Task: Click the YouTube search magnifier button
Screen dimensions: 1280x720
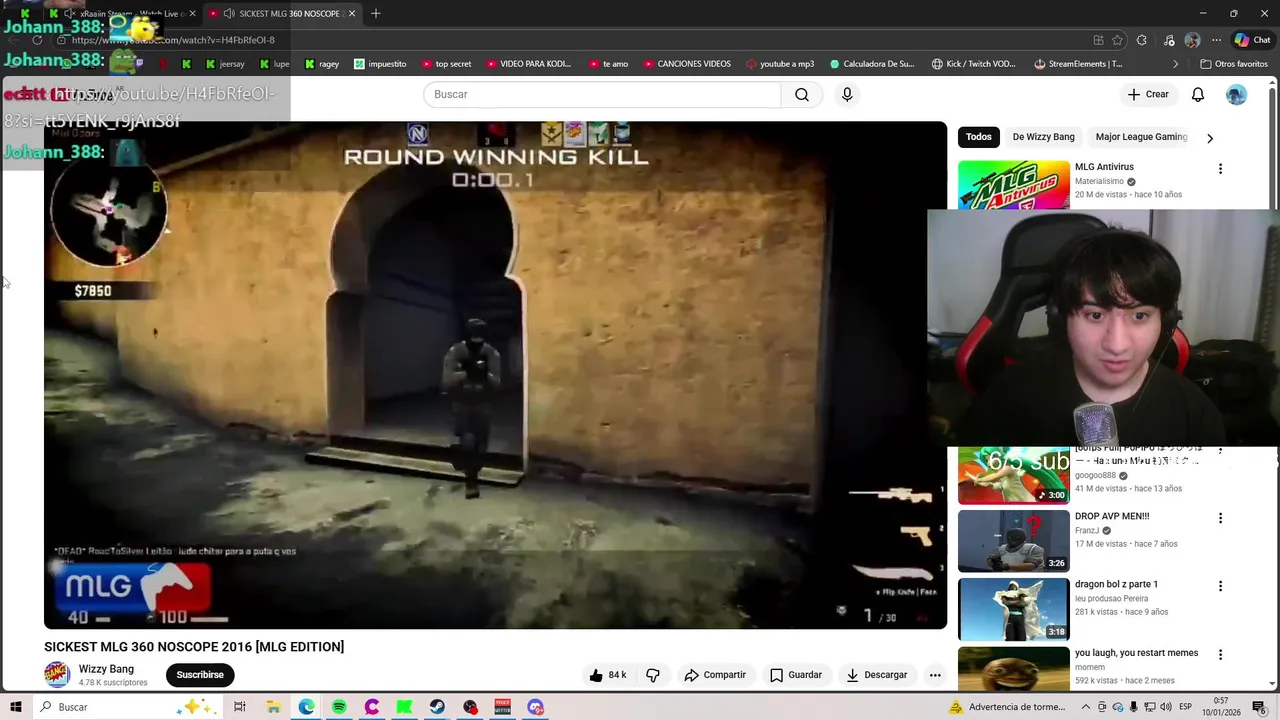Action: coord(802,94)
